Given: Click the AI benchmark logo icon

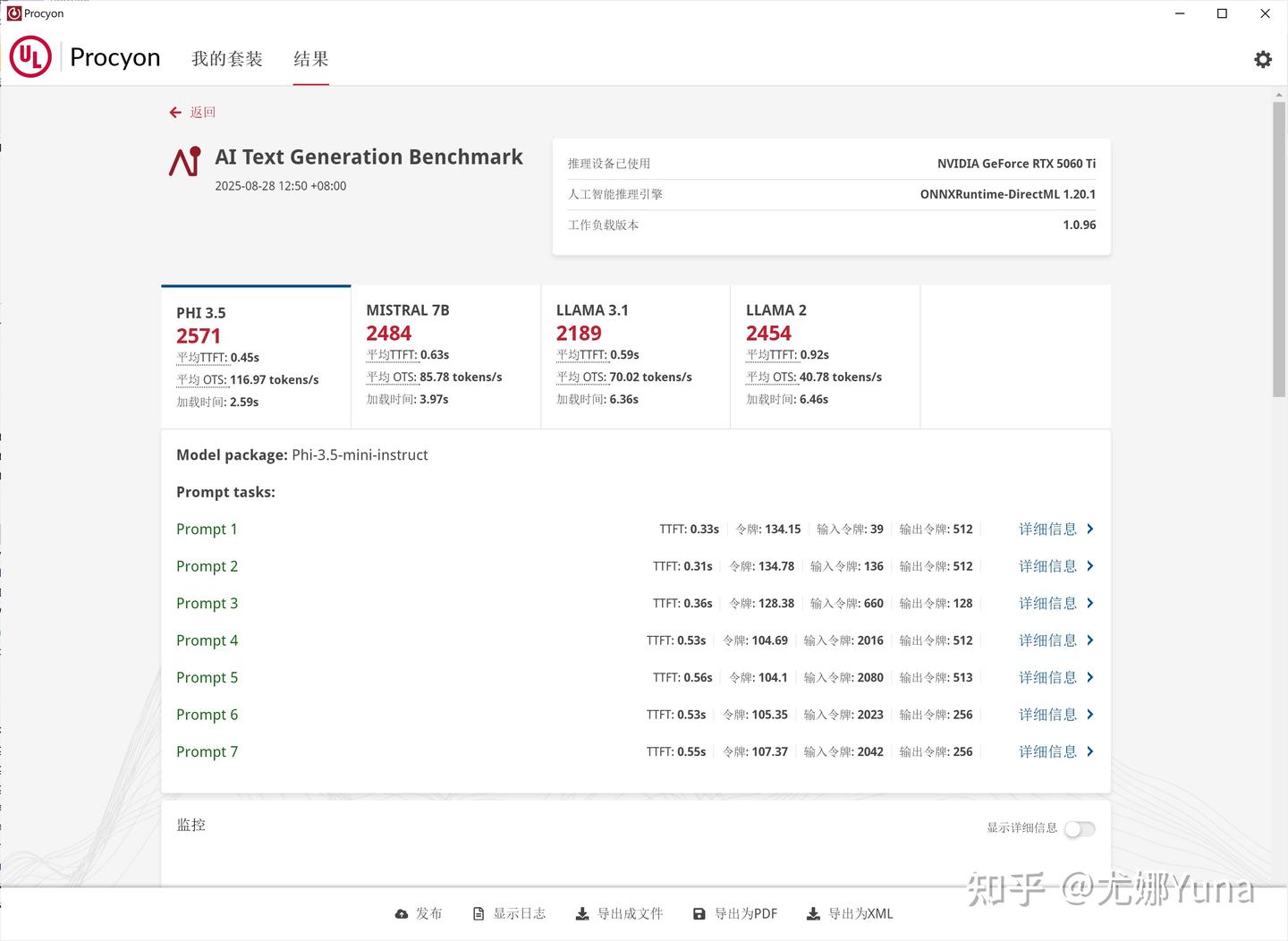Looking at the screenshot, I should (x=185, y=162).
